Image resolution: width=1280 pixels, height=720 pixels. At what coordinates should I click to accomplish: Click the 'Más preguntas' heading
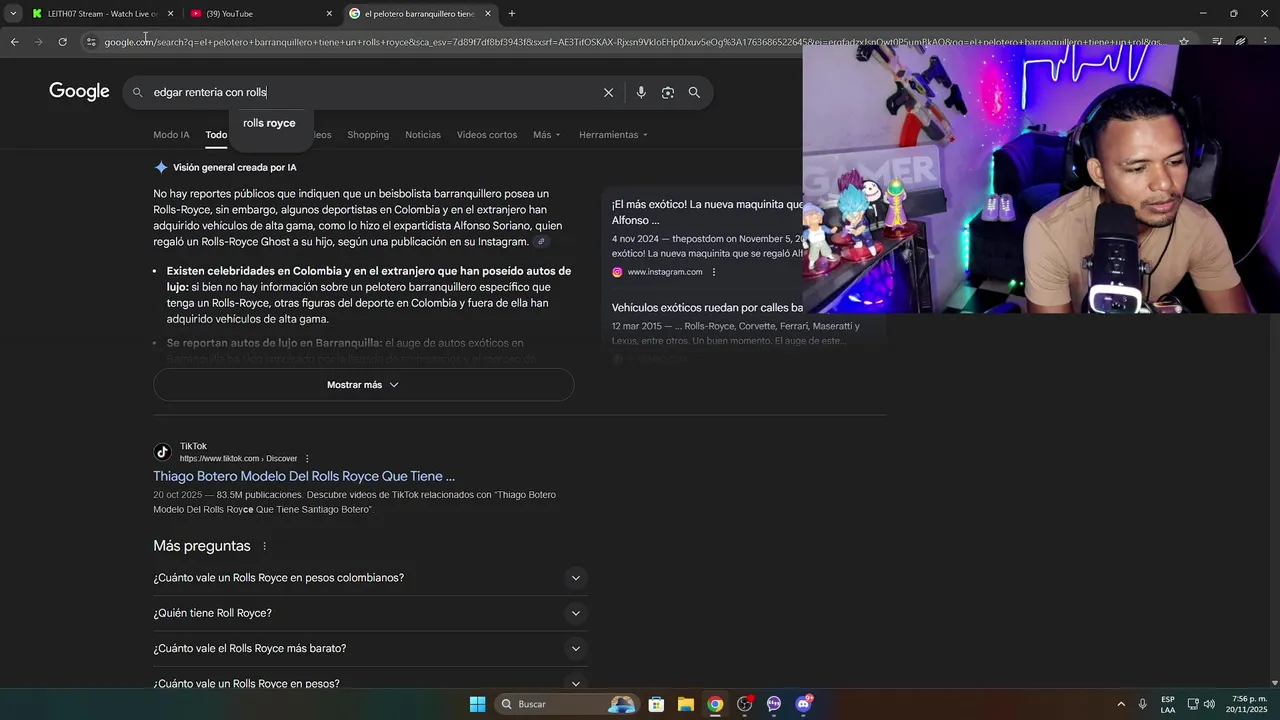point(202,546)
